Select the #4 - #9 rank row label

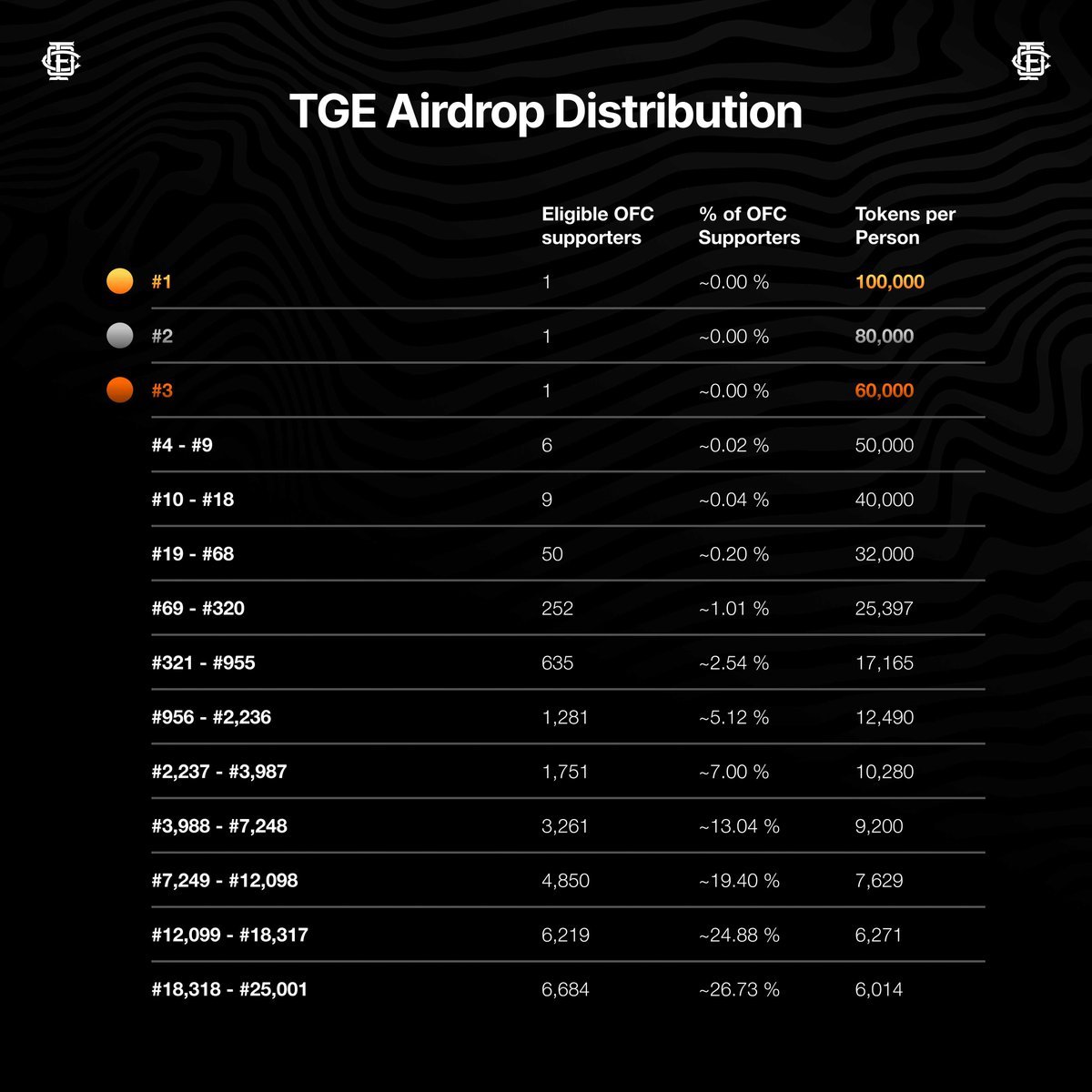182,445
